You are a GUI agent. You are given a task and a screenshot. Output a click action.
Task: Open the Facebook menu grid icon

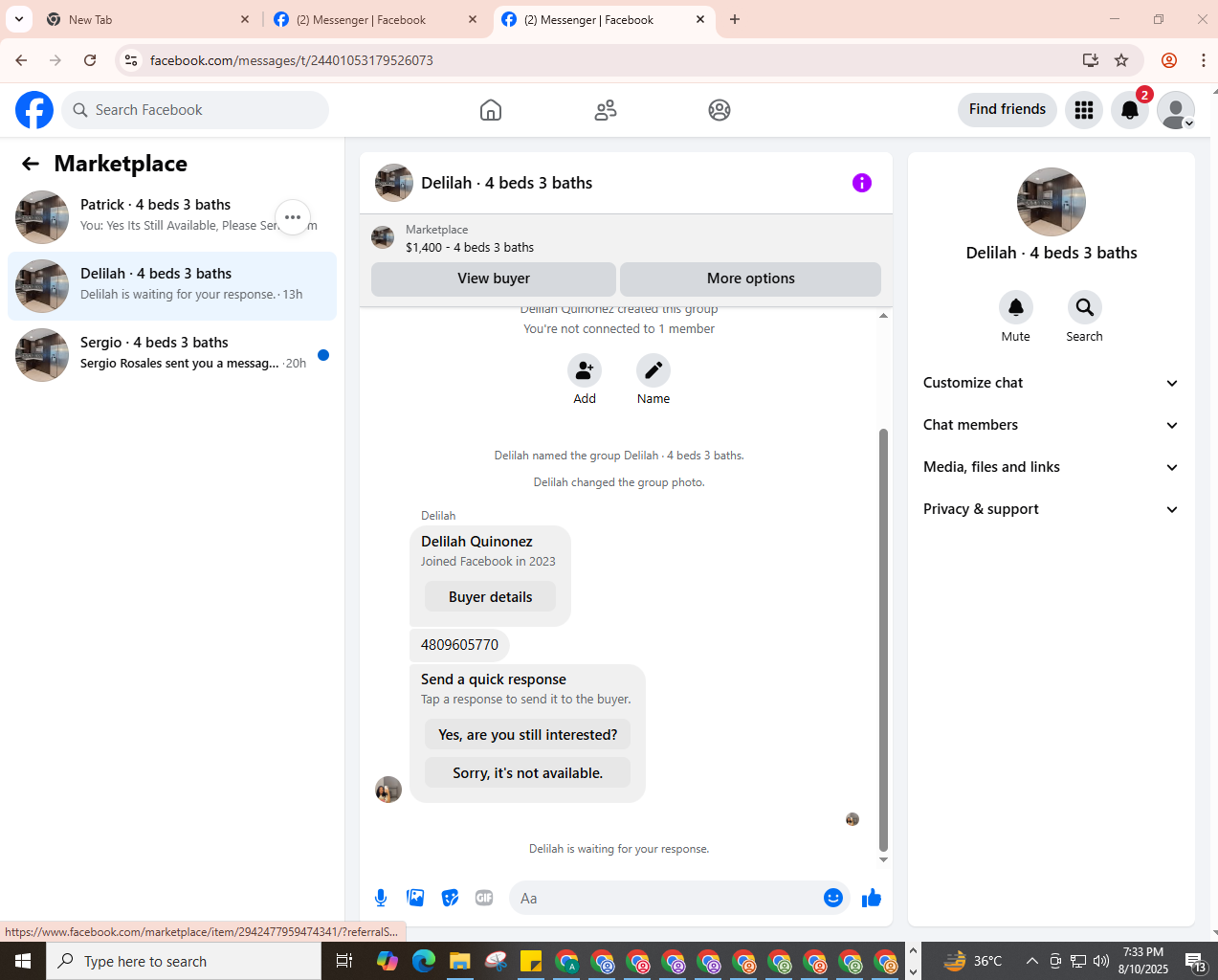[x=1084, y=110]
